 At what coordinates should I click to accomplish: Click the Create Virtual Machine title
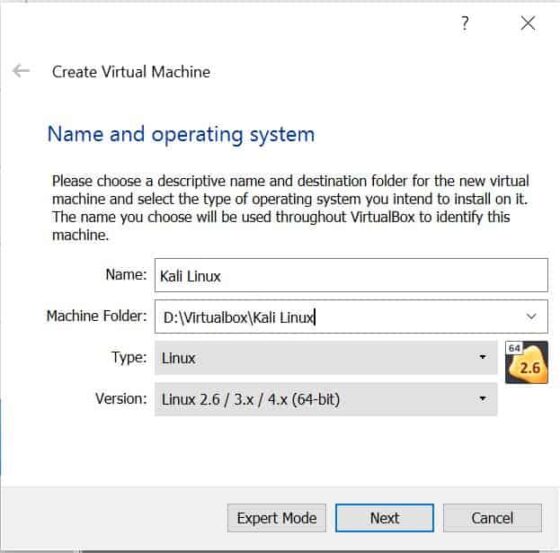(131, 72)
